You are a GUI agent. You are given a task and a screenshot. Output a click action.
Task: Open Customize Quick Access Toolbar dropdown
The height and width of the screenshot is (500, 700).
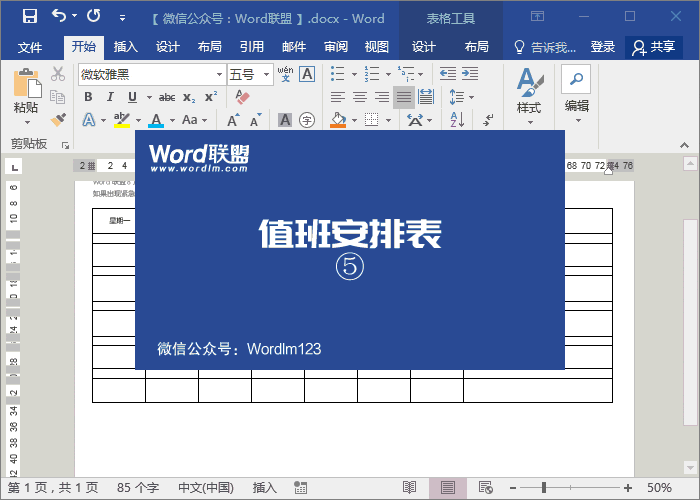pos(122,18)
